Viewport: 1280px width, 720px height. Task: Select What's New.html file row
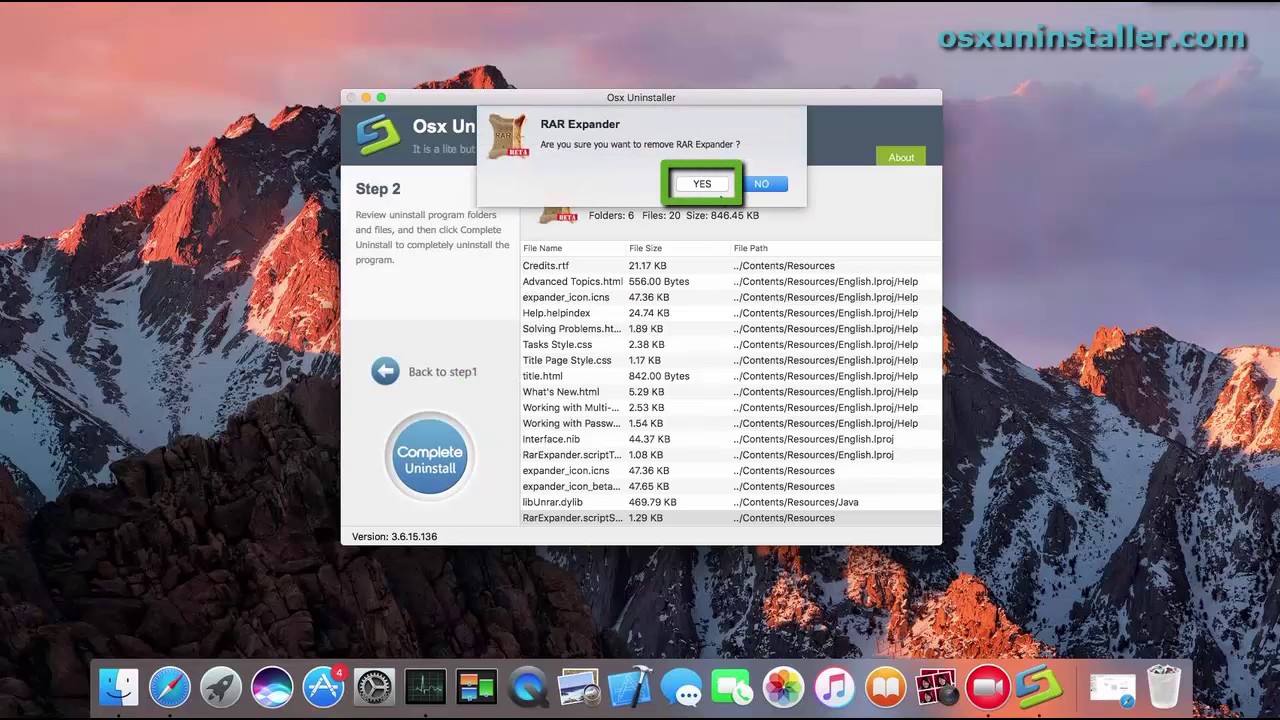pyautogui.click(x=731, y=392)
